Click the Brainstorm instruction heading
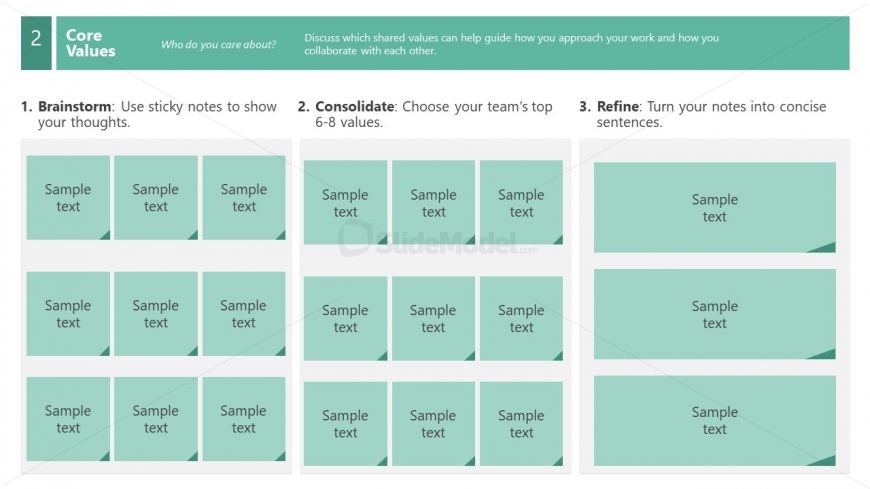 click(149, 114)
